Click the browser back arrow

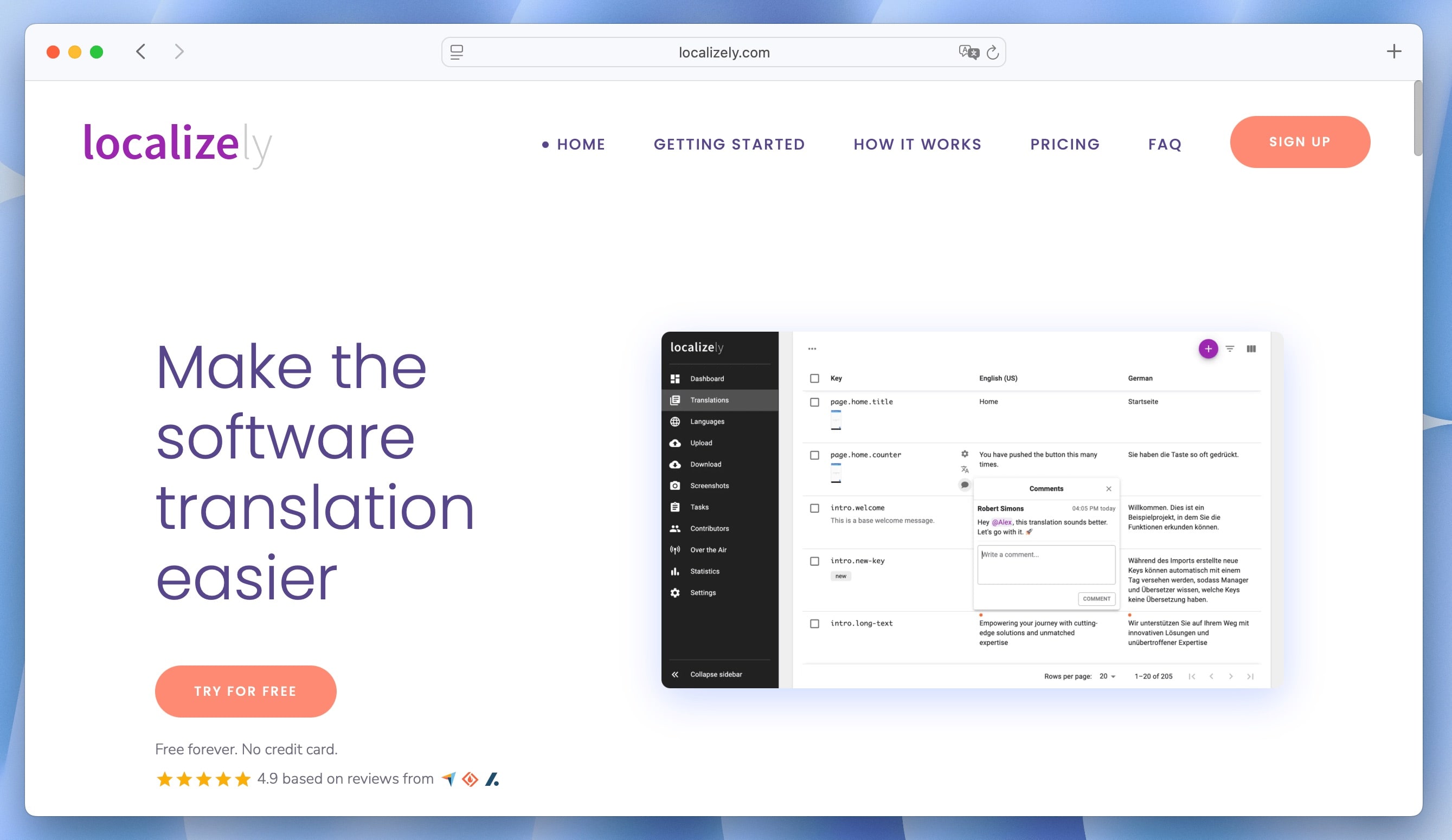140,52
